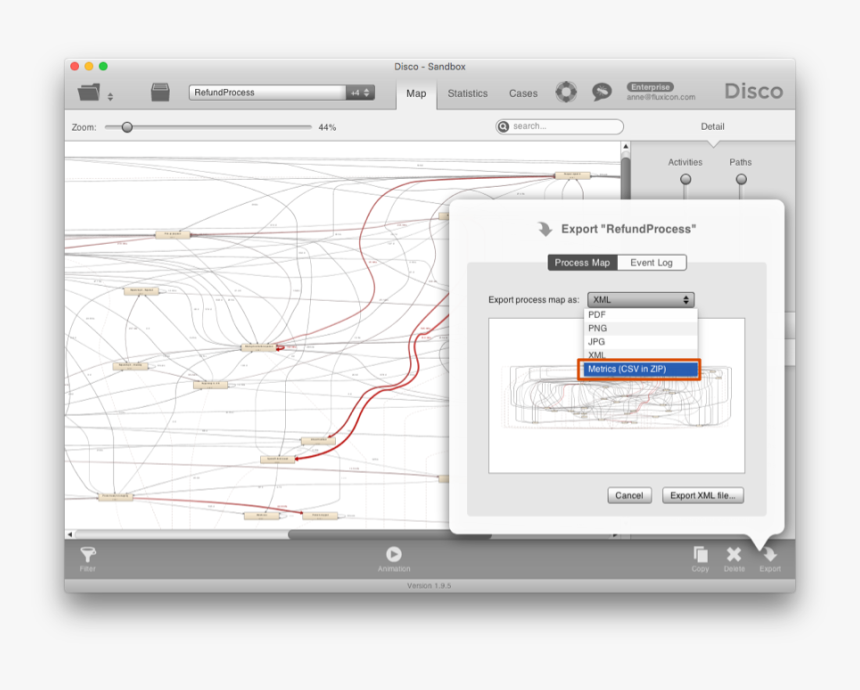Viewport: 860px width, 690px height.
Task: Open the project folder icon
Action: 89,92
